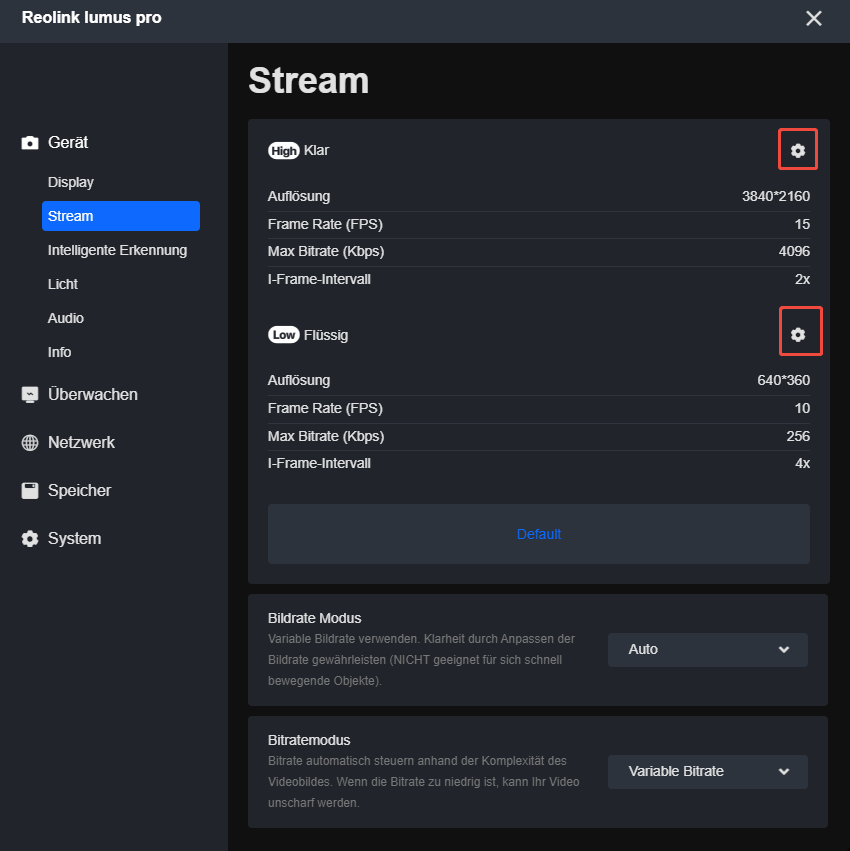Image resolution: width=850 pixels, height=851 pixels.
Task: Click the globe icon beside Netzwerk
Action: [30, 442]
